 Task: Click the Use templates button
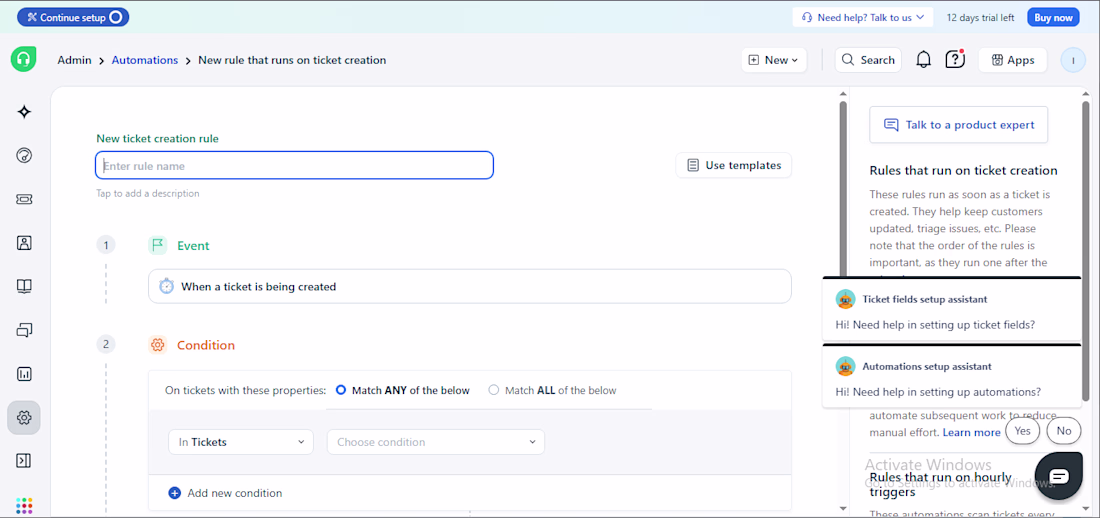(733, 165)
